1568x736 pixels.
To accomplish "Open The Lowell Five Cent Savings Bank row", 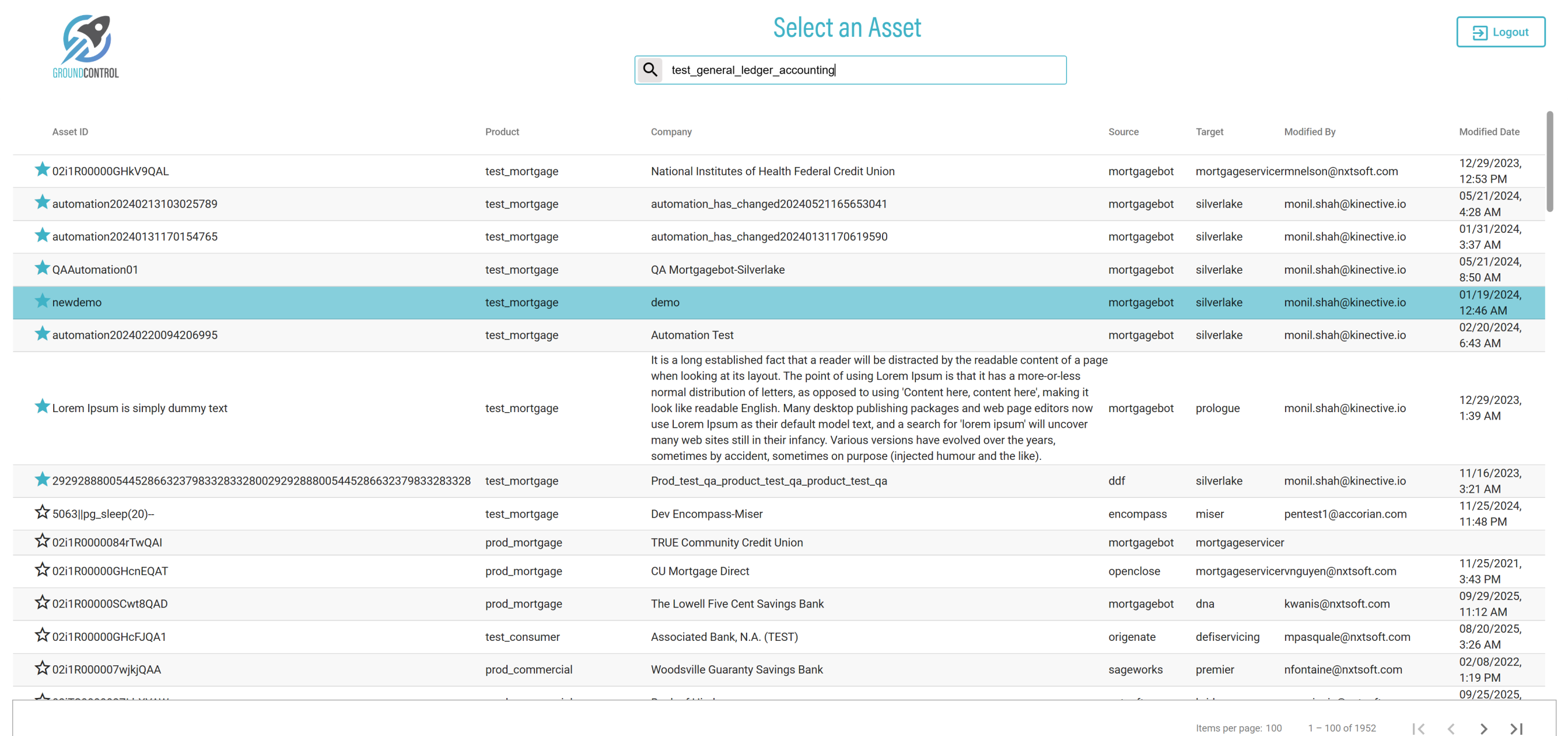I will (737, 604).
